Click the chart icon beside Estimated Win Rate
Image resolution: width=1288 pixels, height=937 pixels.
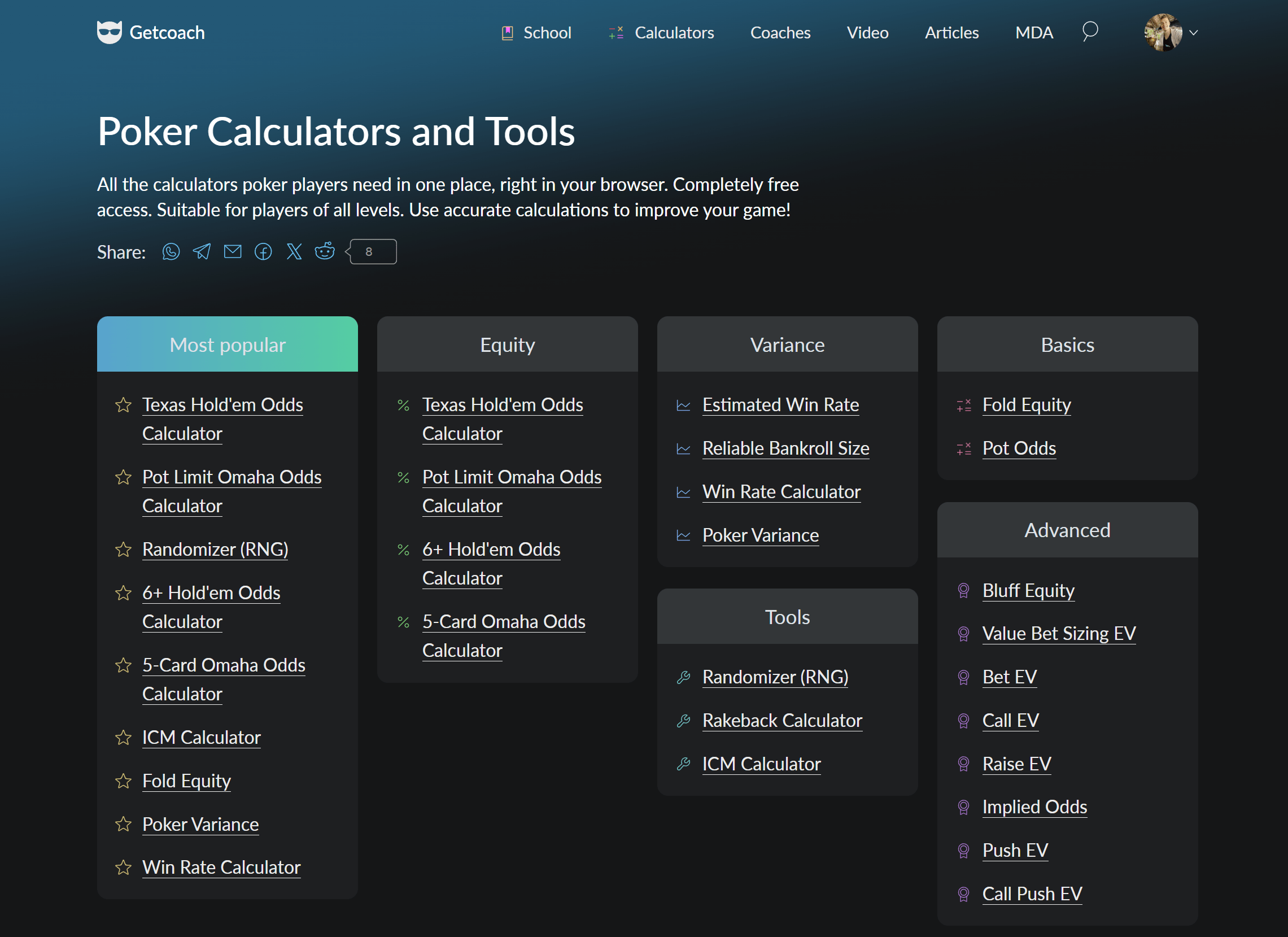click(683, 406)
